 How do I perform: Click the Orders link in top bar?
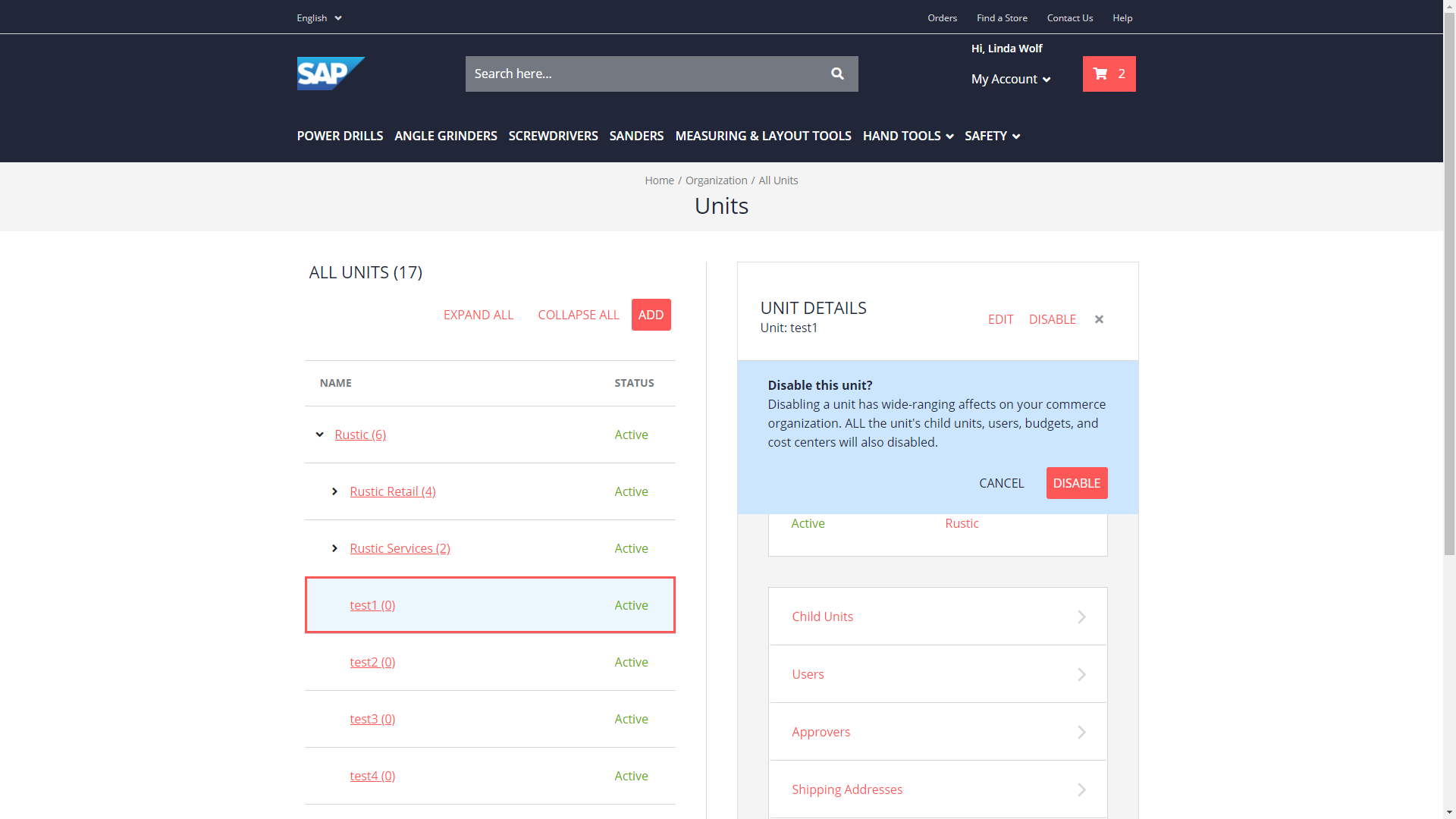click(942, 17)
